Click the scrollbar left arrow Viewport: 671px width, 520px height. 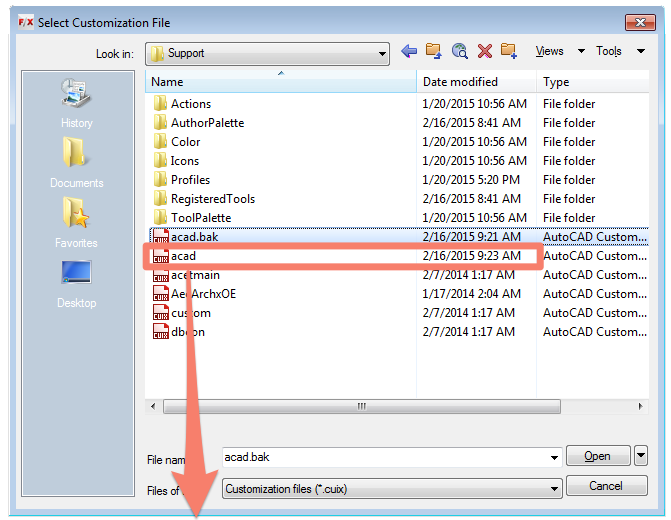point(153,406)
